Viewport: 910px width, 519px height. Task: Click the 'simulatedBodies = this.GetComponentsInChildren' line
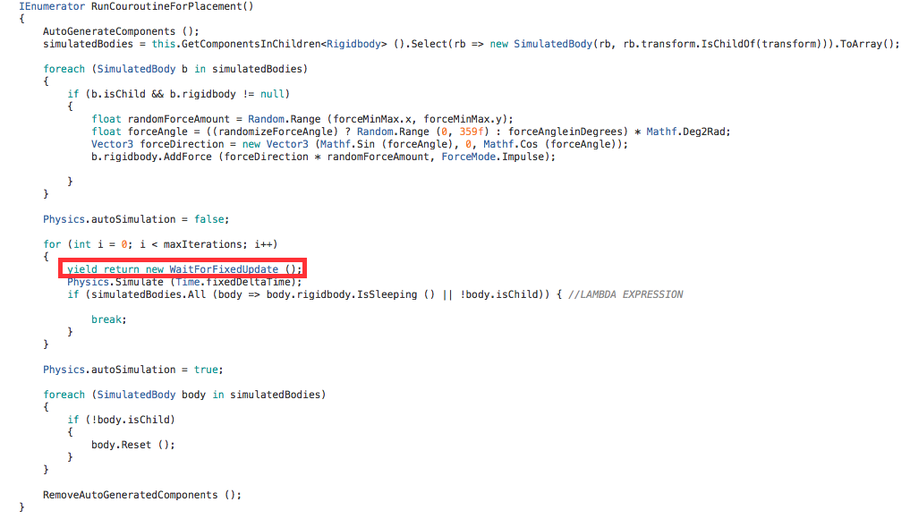(x=471, y=44)
